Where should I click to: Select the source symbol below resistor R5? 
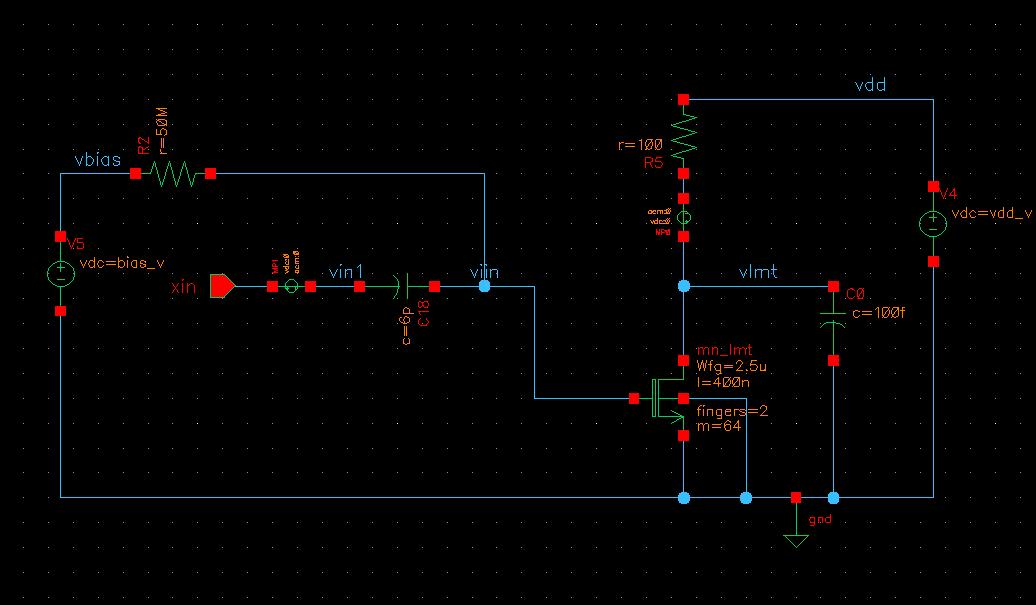(x=684, y=217)
